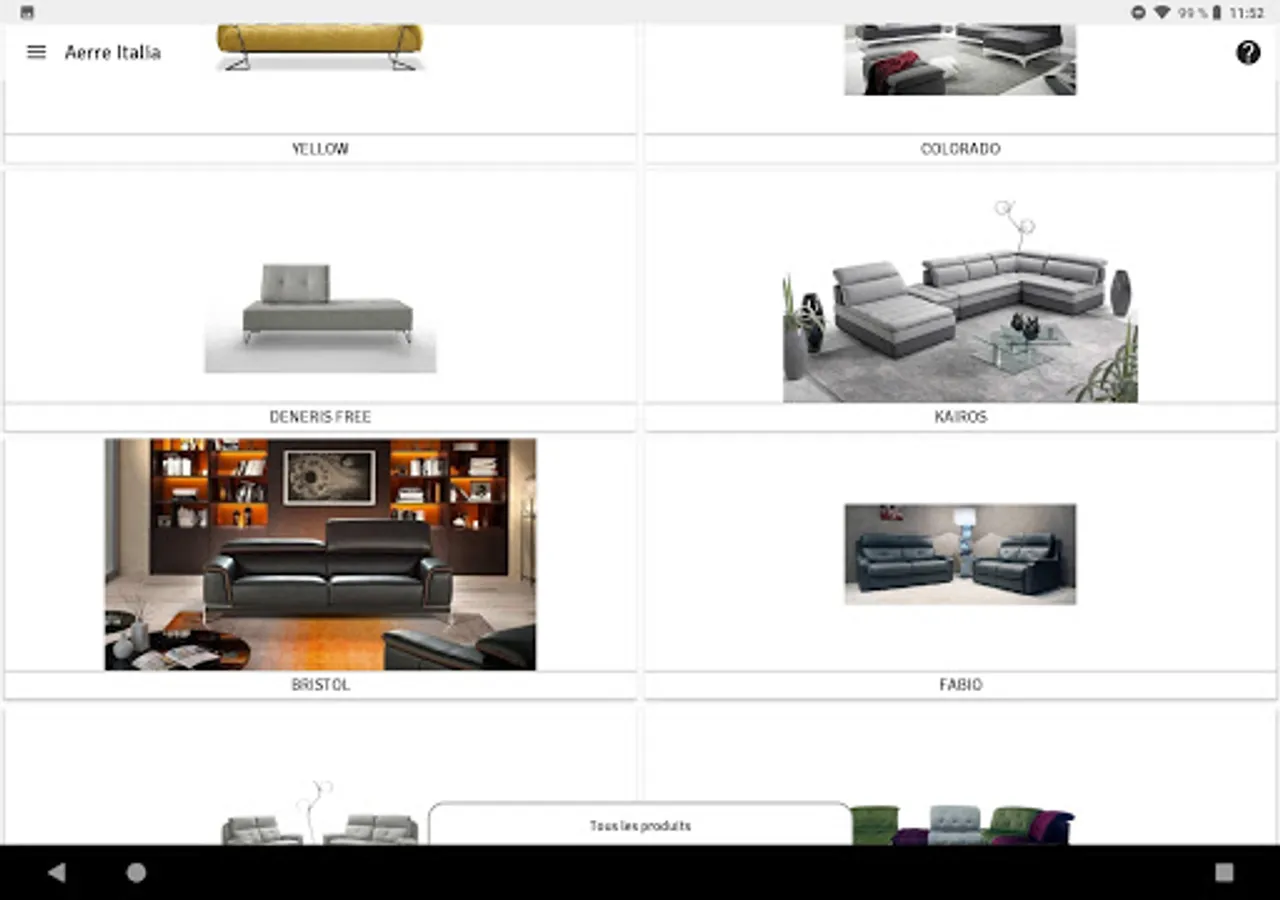1280x900 pixels.
Task: Tap the do-not-disturb status icon
Action: tap(1138, 12)
